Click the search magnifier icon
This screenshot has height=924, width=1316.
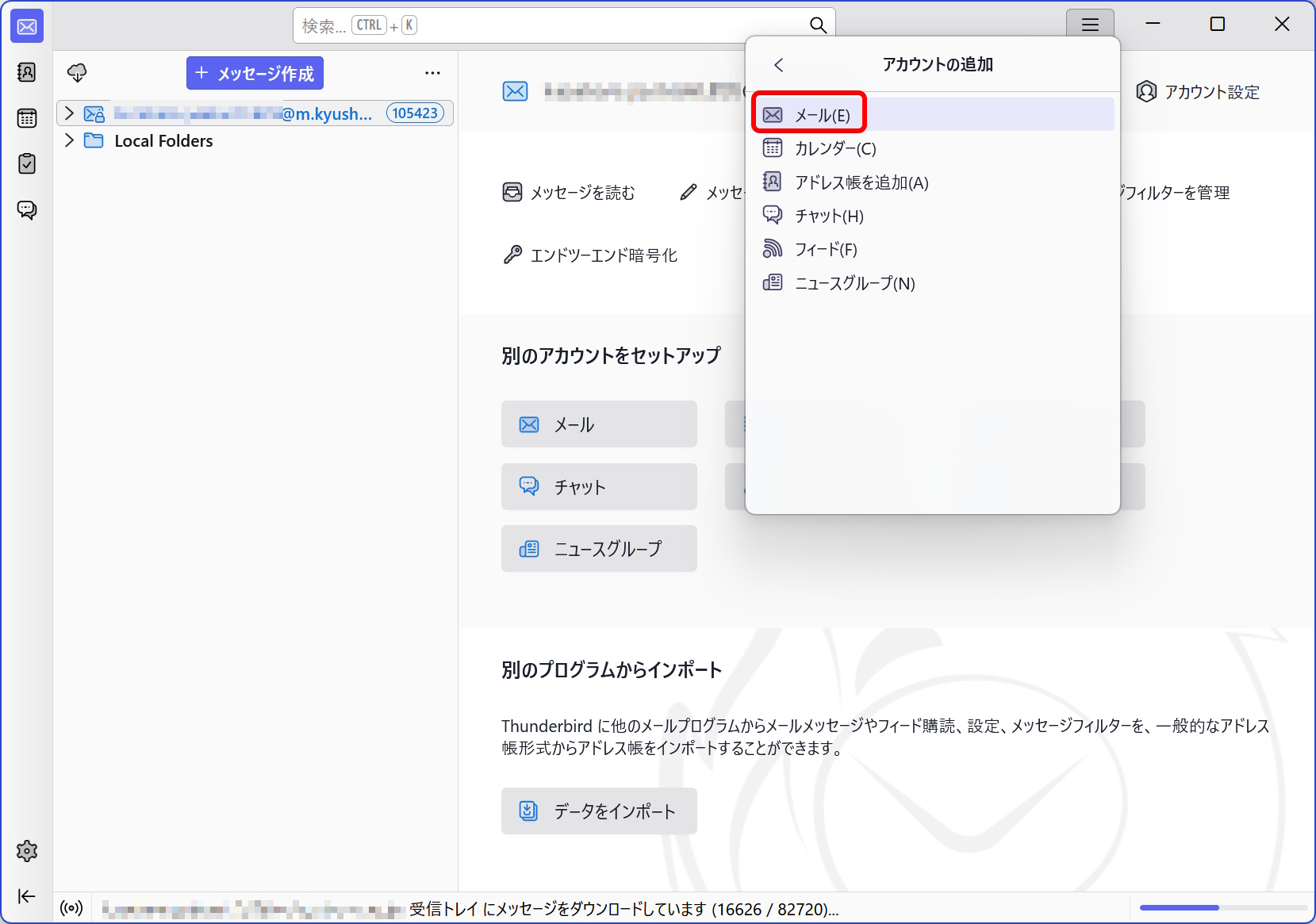818,25
